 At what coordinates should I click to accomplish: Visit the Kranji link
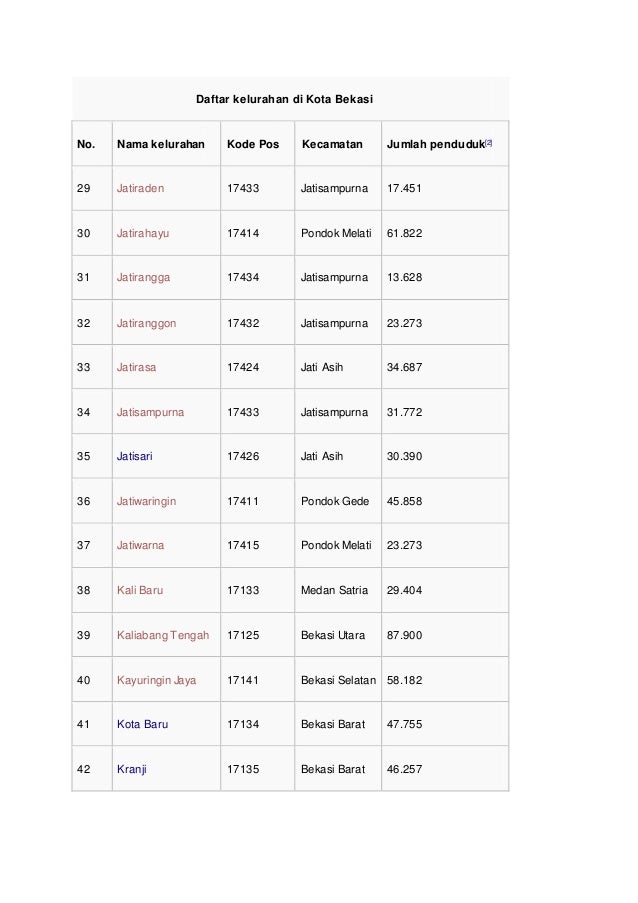click(132, 769)
